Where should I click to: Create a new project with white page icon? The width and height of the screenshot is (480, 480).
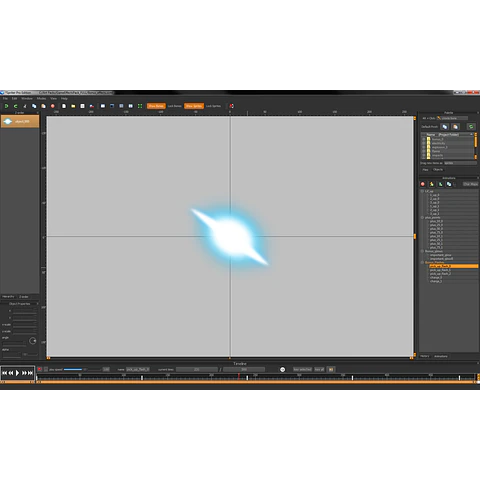click(x=64, y=106)
